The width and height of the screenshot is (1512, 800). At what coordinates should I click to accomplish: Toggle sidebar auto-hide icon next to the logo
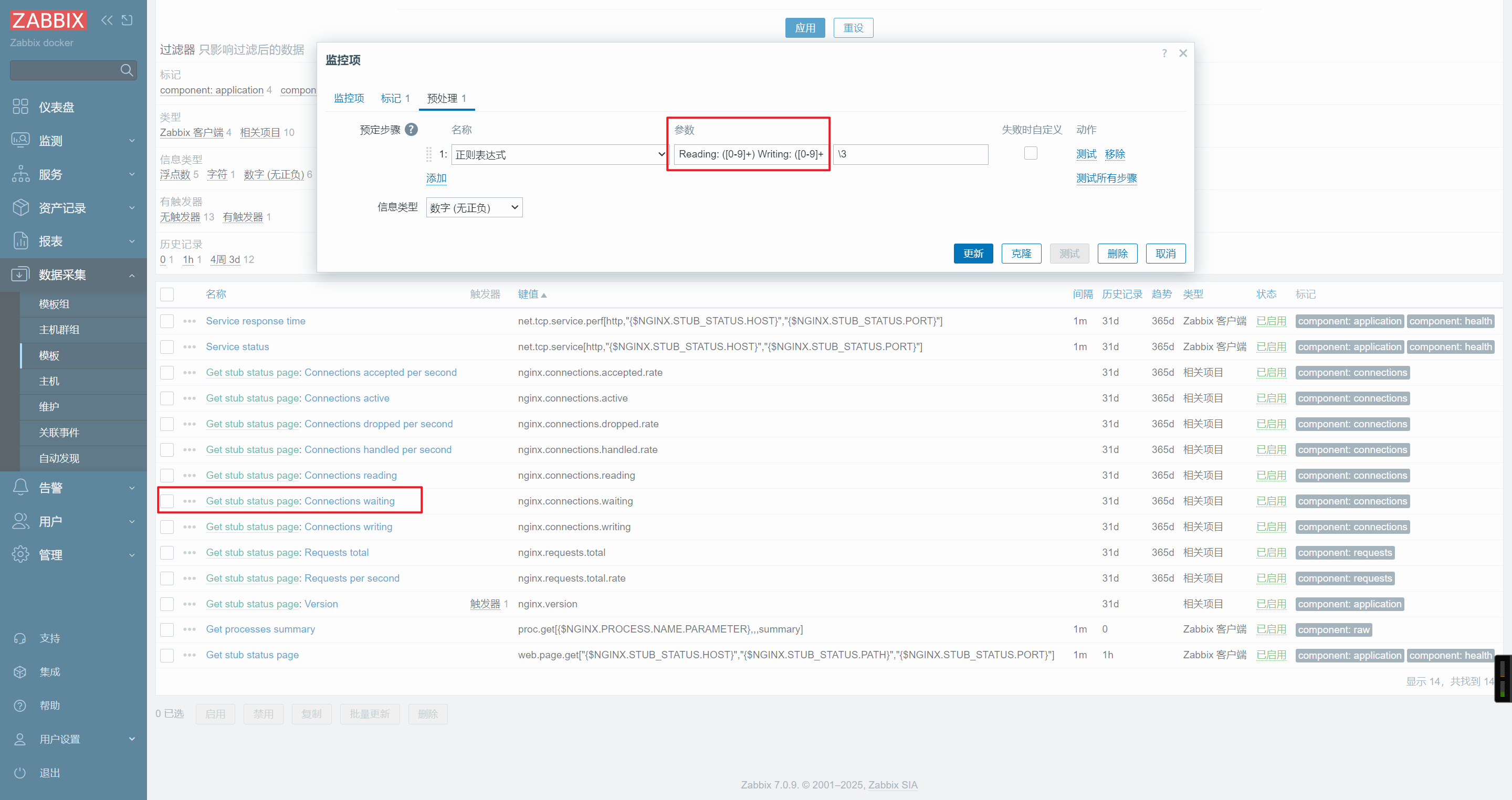pos(127,20)
